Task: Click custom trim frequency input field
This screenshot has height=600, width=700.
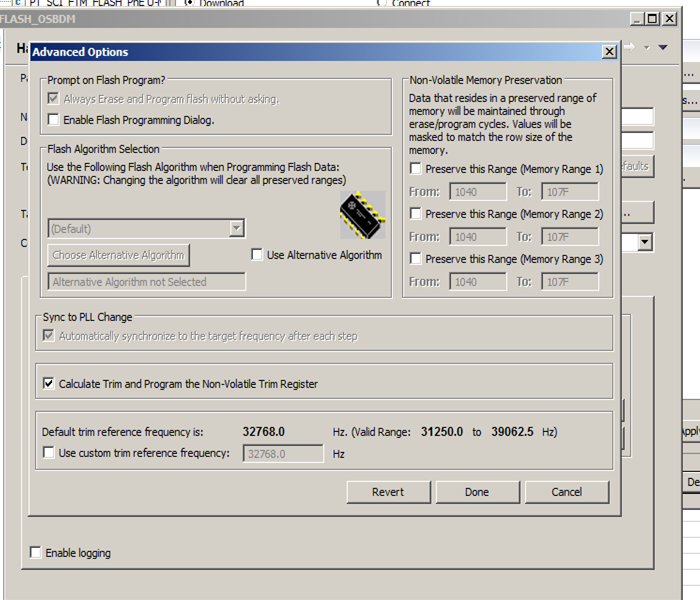Action: 283,454
